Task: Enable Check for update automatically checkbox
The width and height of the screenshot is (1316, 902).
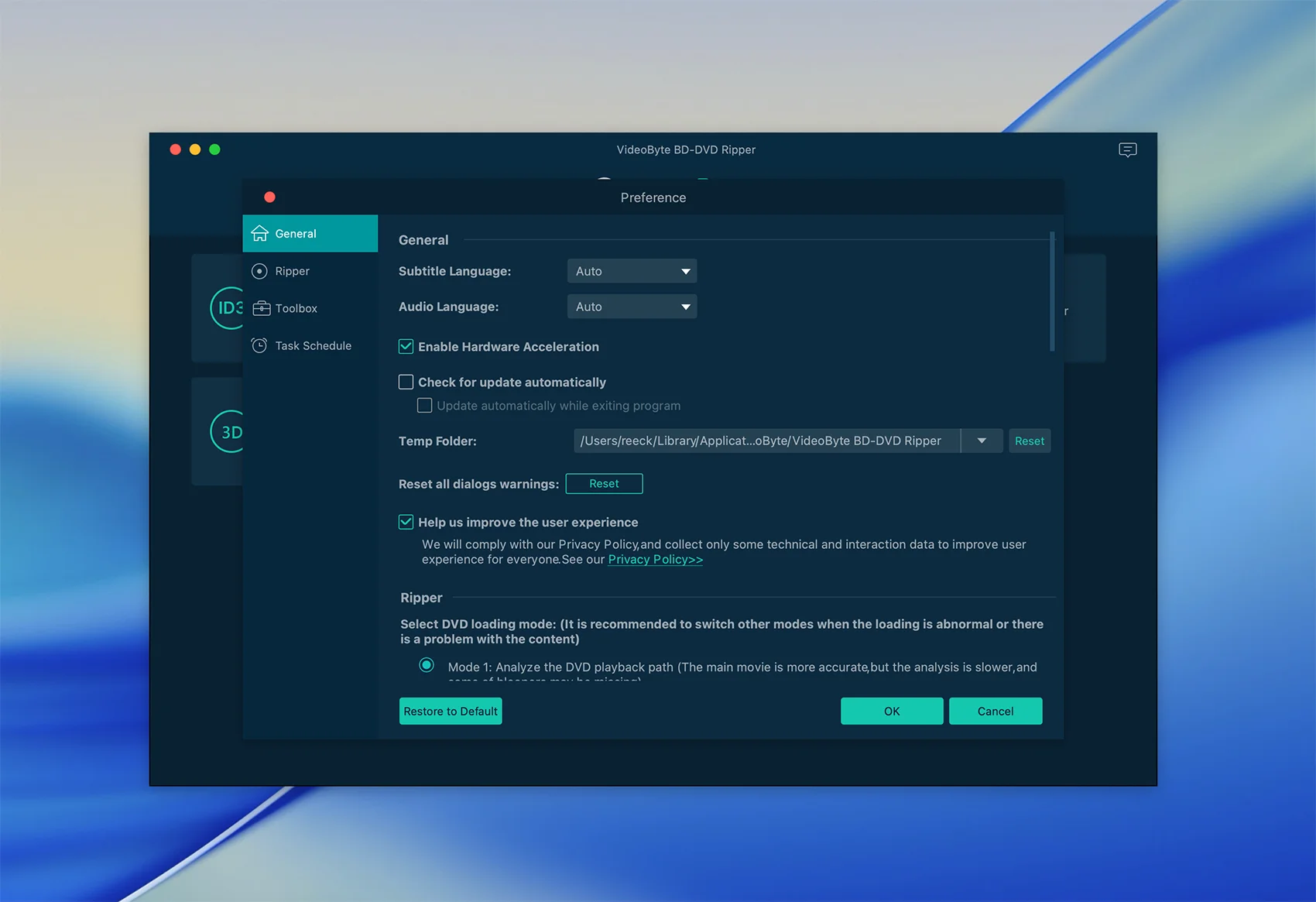Action: tap(406, 382)
